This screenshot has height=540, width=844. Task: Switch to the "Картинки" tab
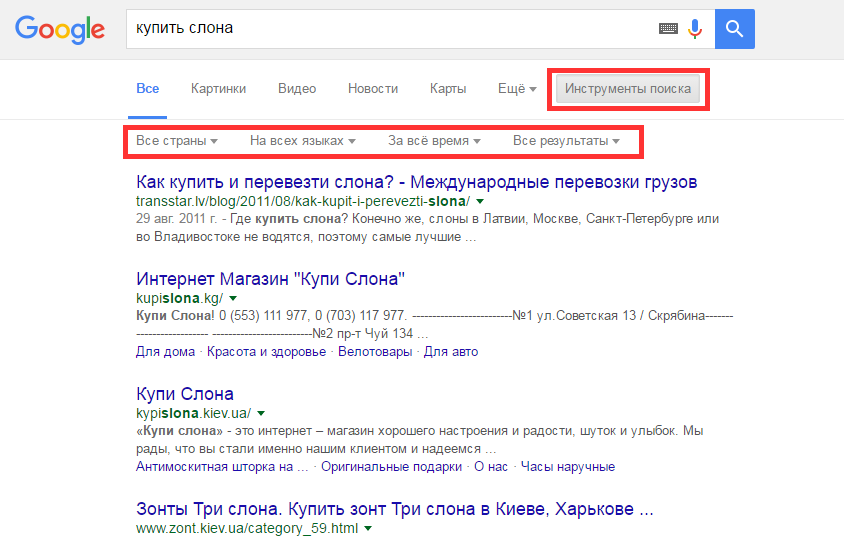click(219, 88)
